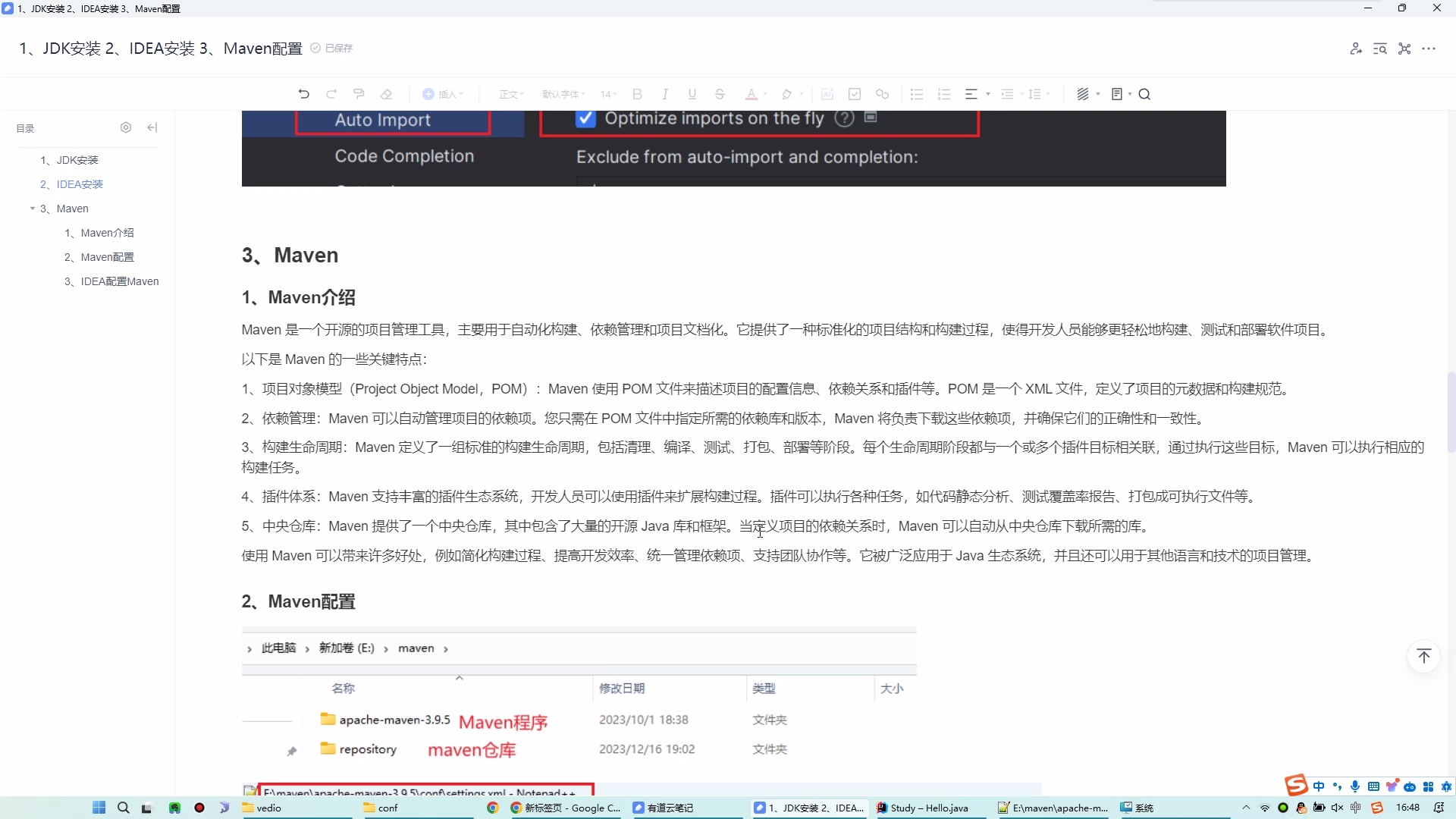Open the note options via three-dot menu
This screenshot has width=1456, height=819.
pos(1430,48)
